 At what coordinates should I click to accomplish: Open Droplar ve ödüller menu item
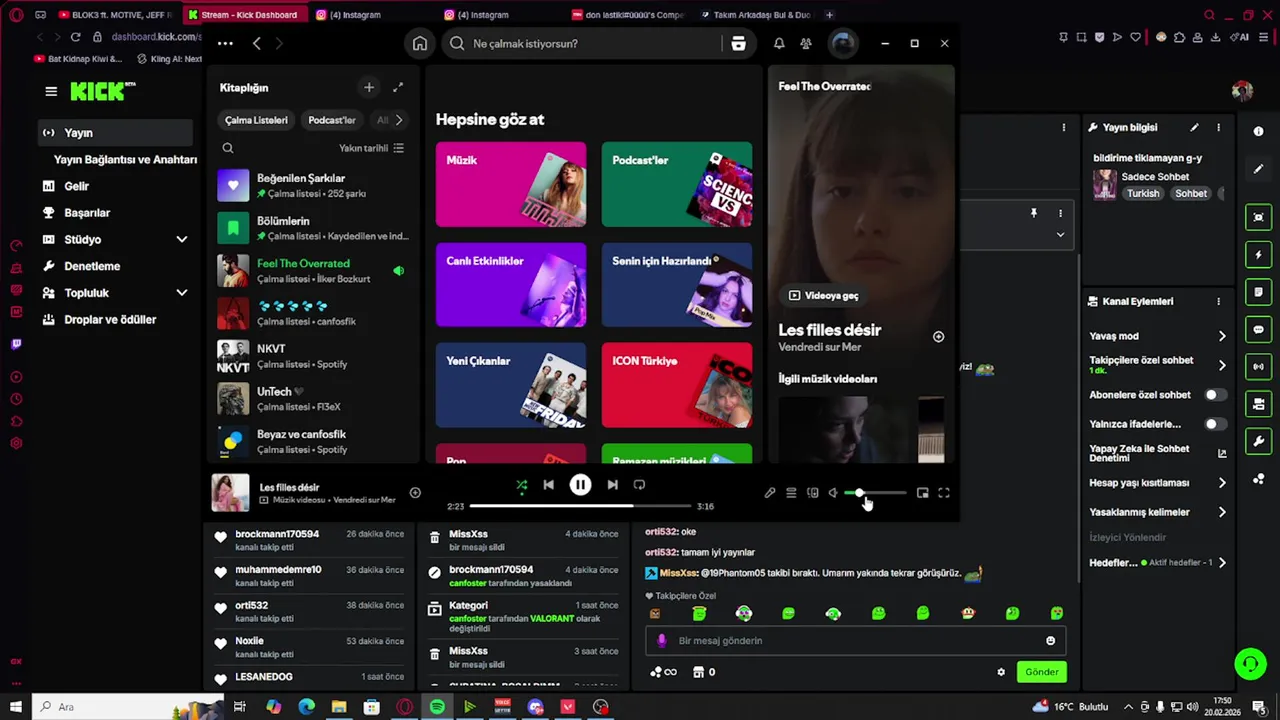[x=110, y=320]
